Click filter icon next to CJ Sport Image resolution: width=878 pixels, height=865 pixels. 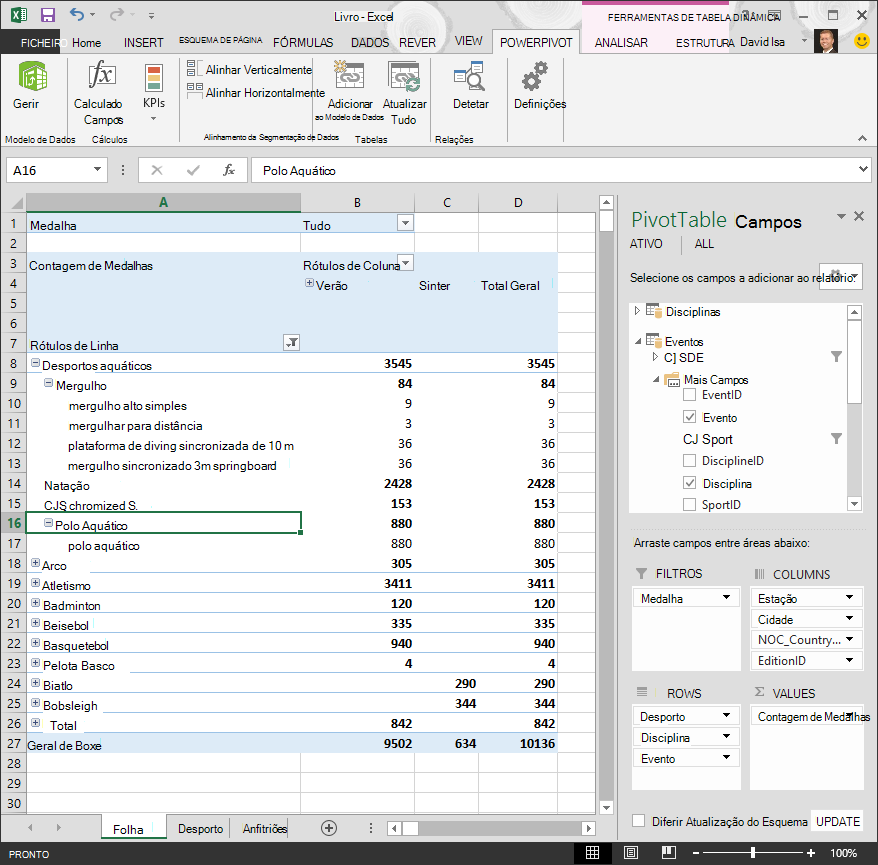pyautogui.click(x=836, y=438)
